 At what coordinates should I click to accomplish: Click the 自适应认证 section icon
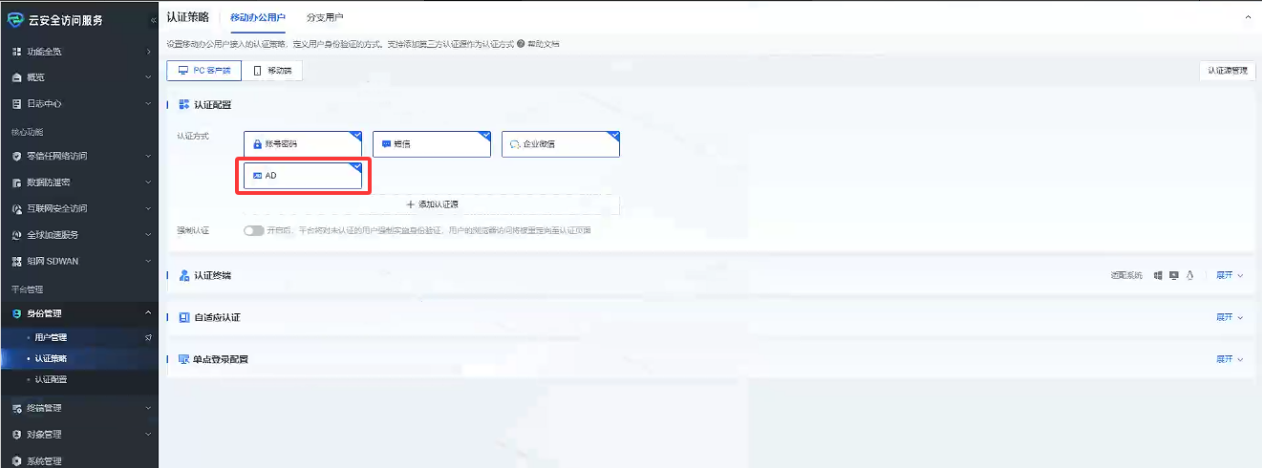pyautogui.click(x=184, y=317)
